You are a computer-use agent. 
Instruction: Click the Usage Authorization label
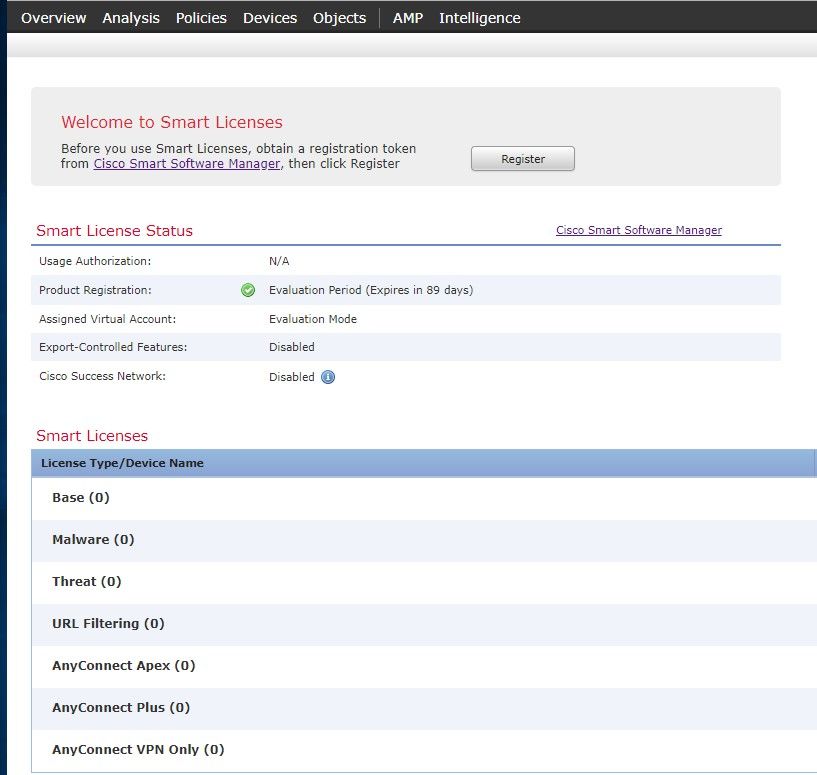point(95,261)
